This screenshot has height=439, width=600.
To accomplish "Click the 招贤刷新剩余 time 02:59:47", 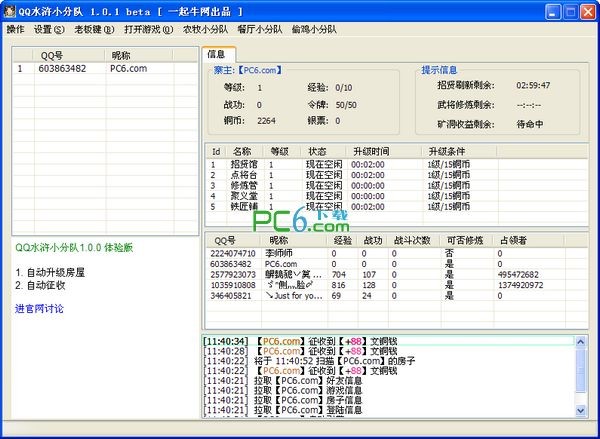I will (x=533, y=85).
